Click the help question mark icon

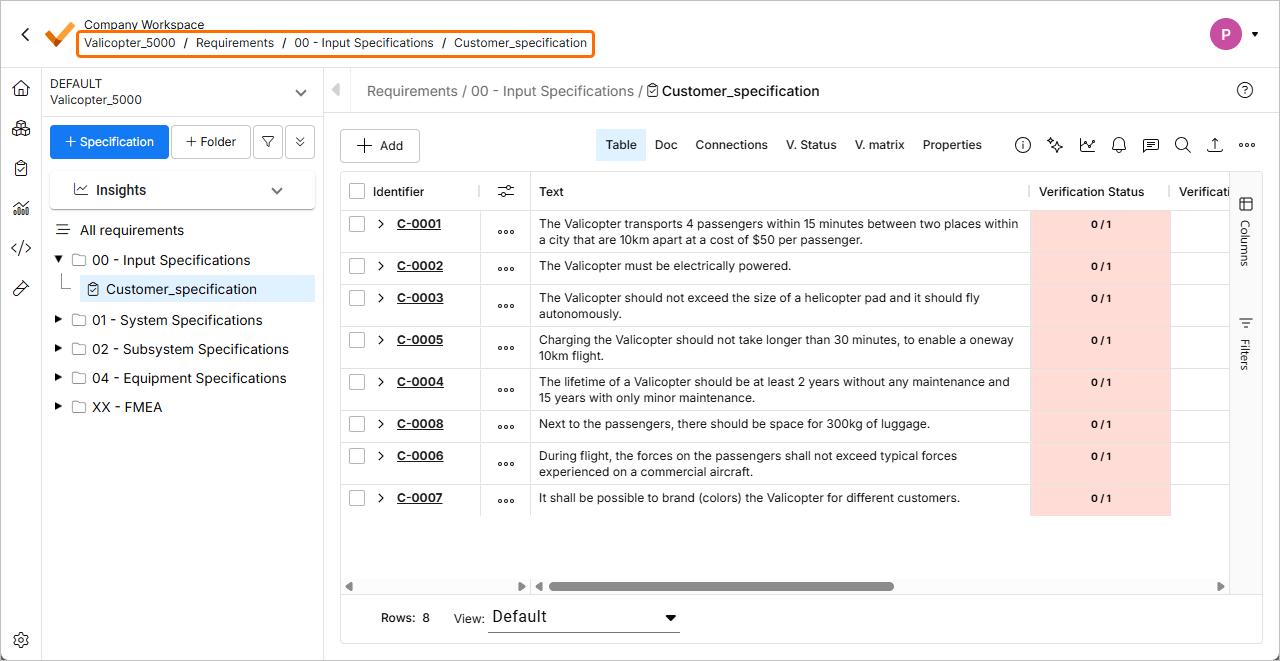click(x=1245, y=90)
